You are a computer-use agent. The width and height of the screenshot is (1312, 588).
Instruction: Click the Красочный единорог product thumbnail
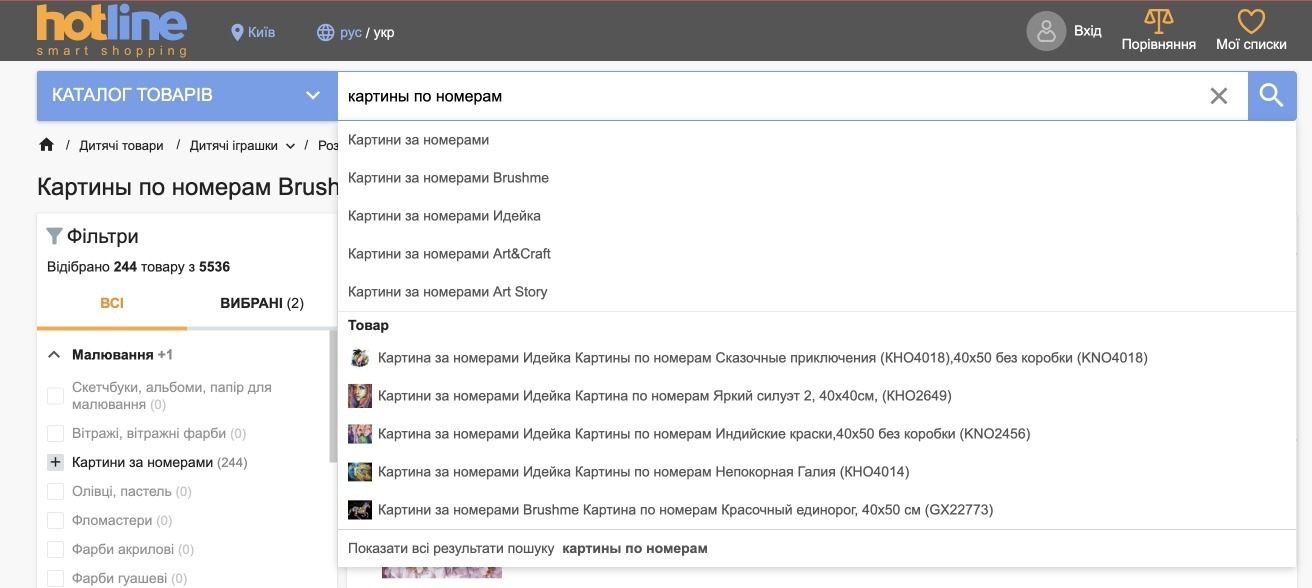tap(360, 510)
